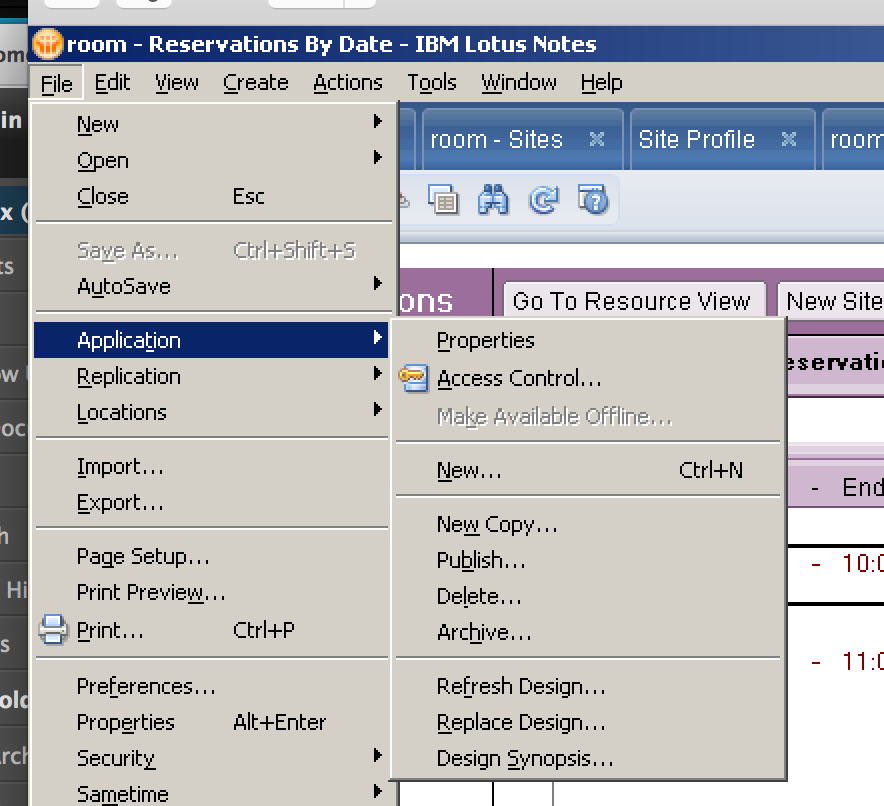Click the Lotus Notes title bar icon

47,44
